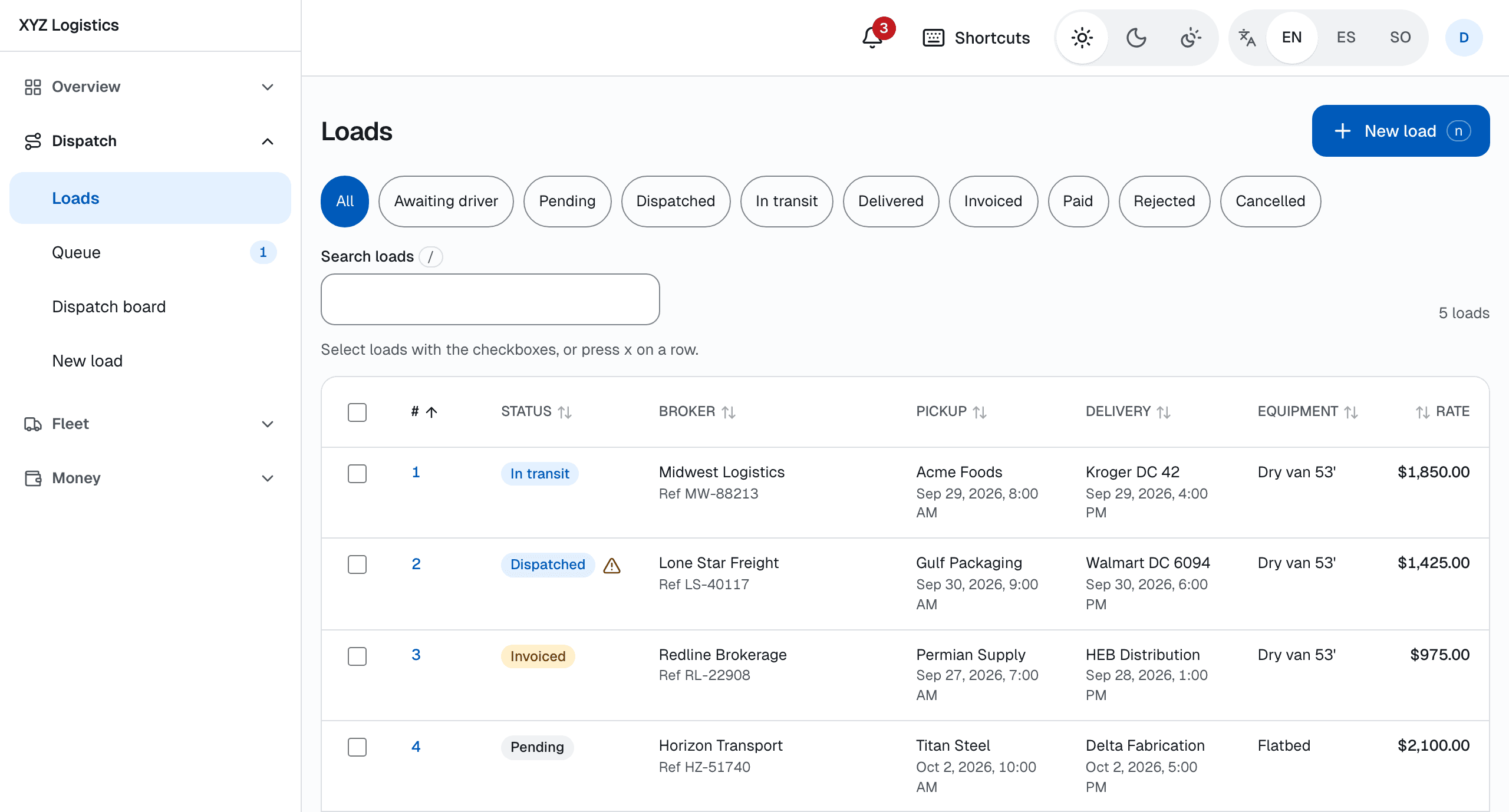Select ES language
The height and width of the screenshot is (812, 1509).
tap(1346, 38)
